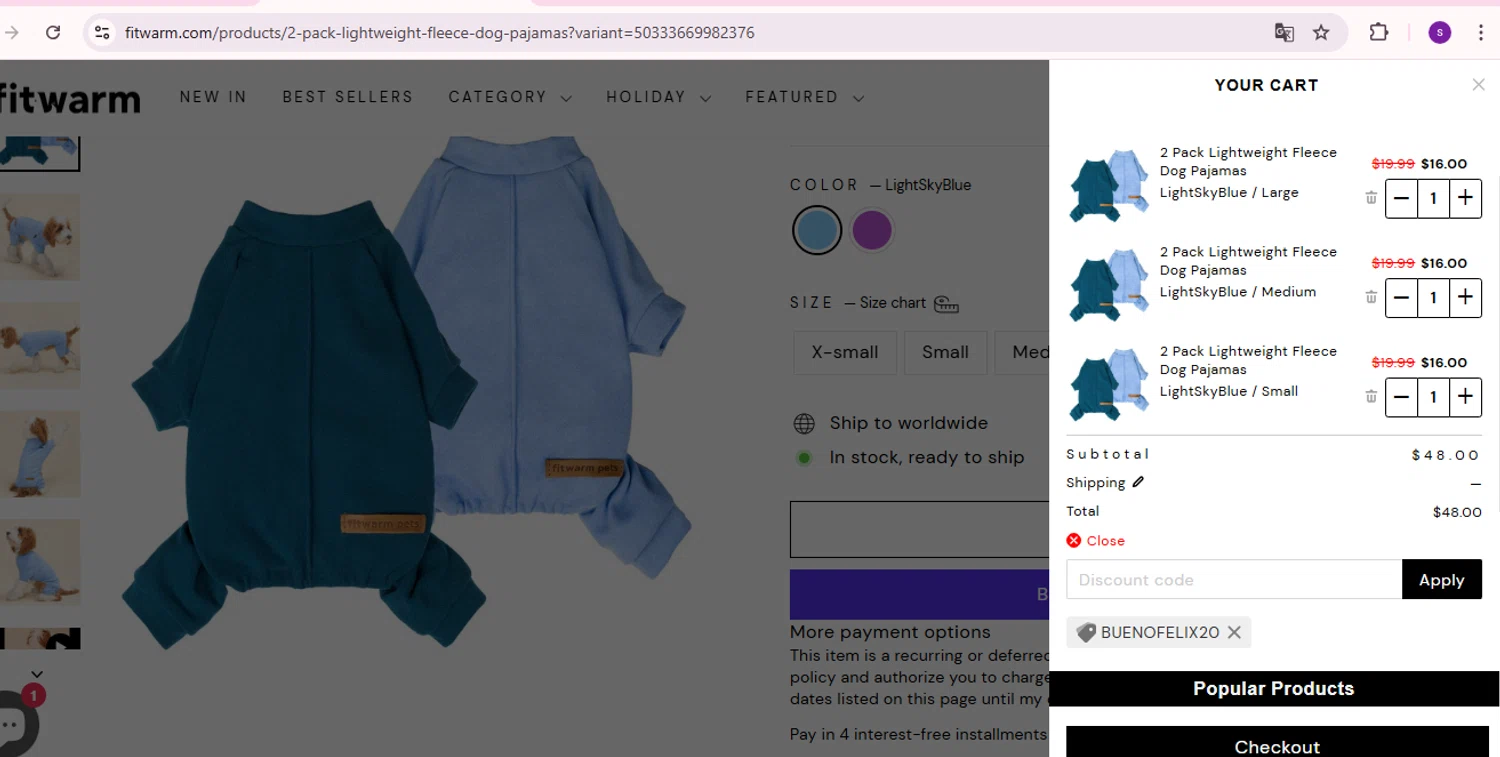Open cart thumbnail of LightSkyBlue / Medium item
This screenshot has width=1500, height=757.
tap(1109, 284)
